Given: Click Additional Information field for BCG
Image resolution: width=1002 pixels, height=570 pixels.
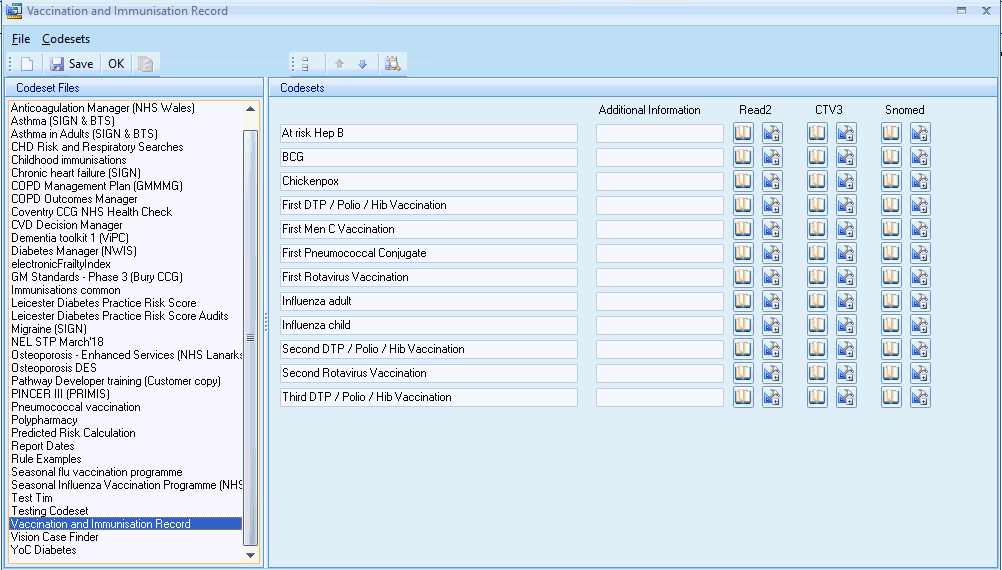Looking at the screenshot, I should (x=659, y=157).
